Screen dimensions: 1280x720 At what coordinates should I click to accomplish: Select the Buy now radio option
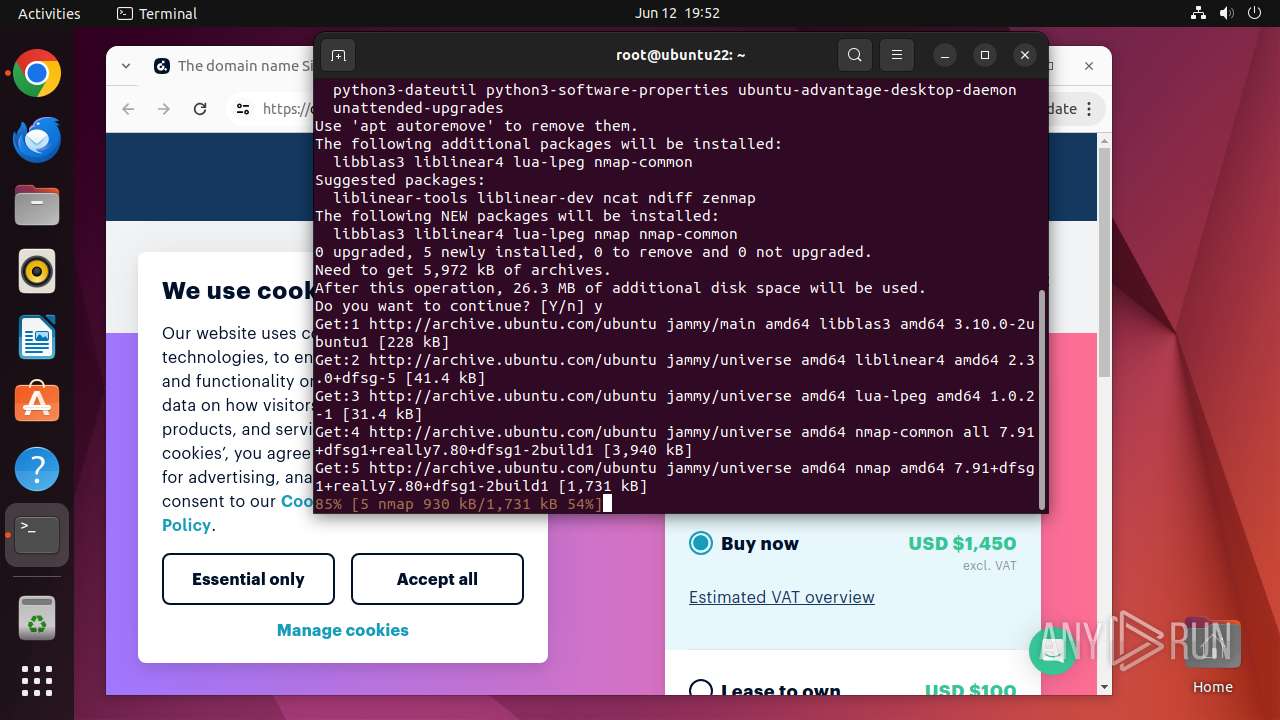(701, 543)
